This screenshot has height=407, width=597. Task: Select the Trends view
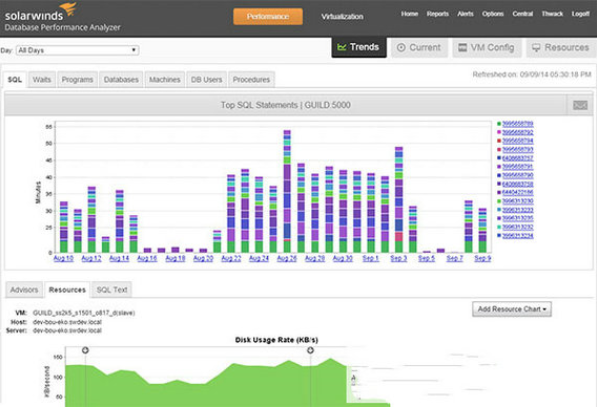click(359, 47)
